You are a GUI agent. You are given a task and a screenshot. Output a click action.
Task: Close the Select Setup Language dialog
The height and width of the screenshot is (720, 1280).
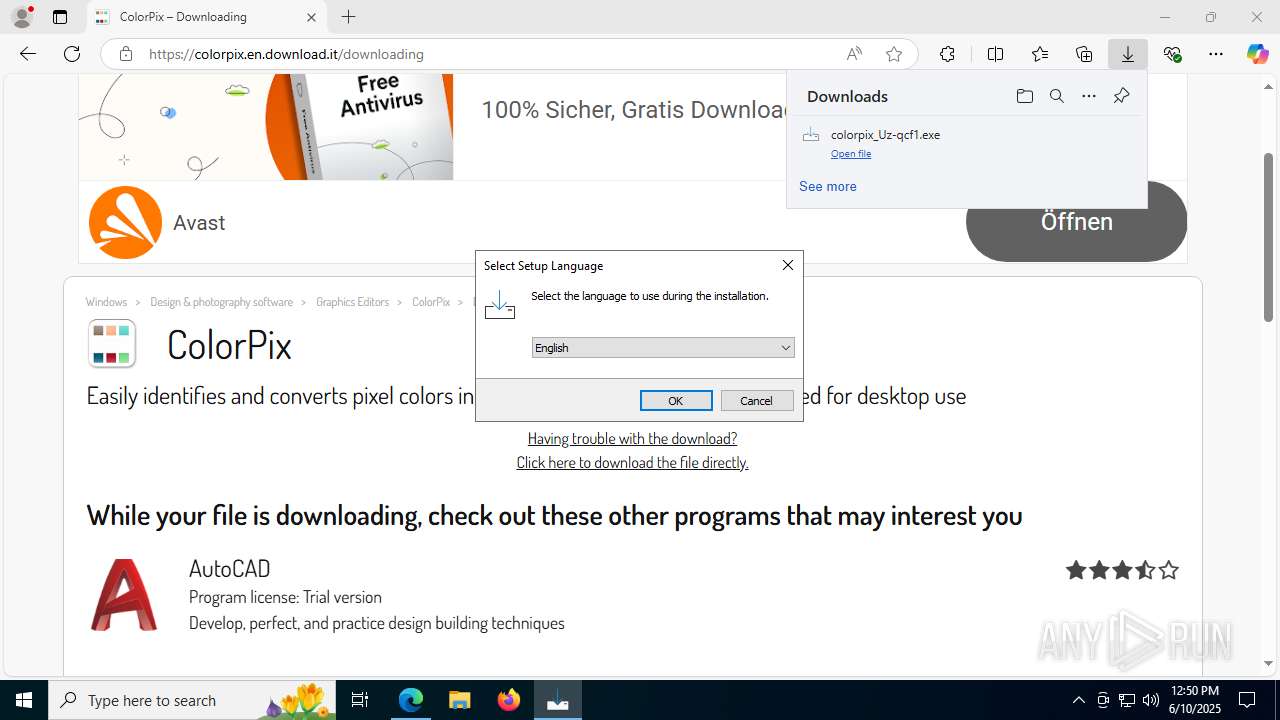coord(788,265)
